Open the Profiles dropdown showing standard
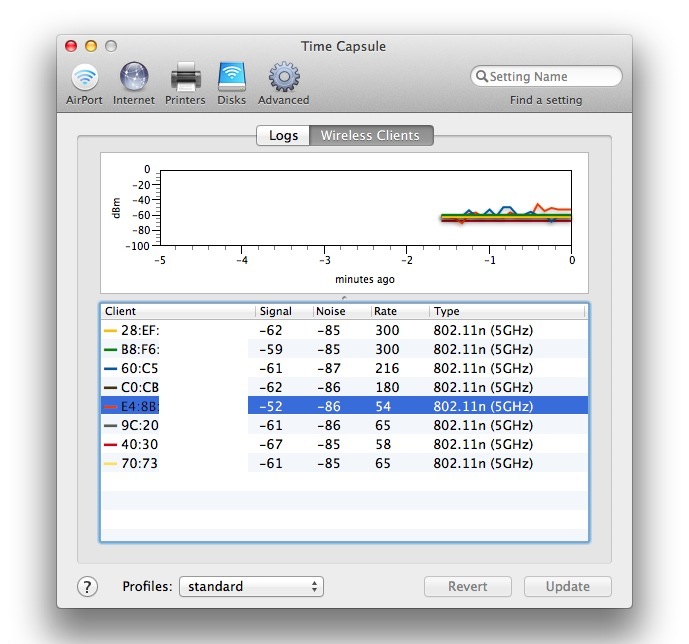This screenshot has width=689, height=644. pyautogui.click(x=251, y=586)
